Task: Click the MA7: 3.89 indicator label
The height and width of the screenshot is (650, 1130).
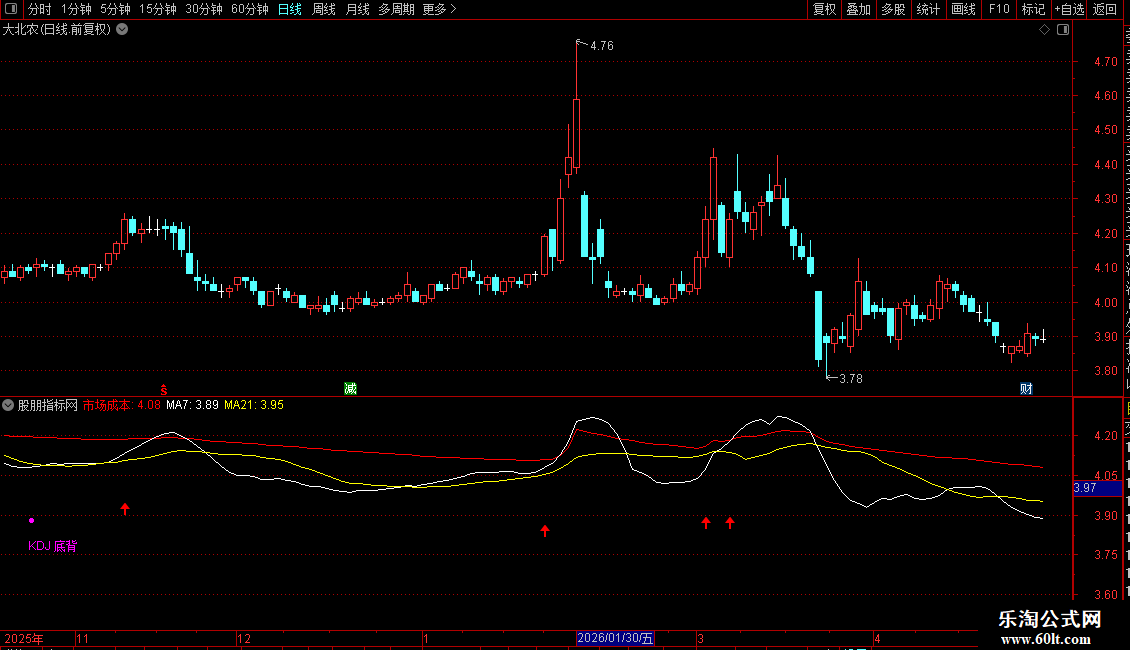Action: (192, 405)
